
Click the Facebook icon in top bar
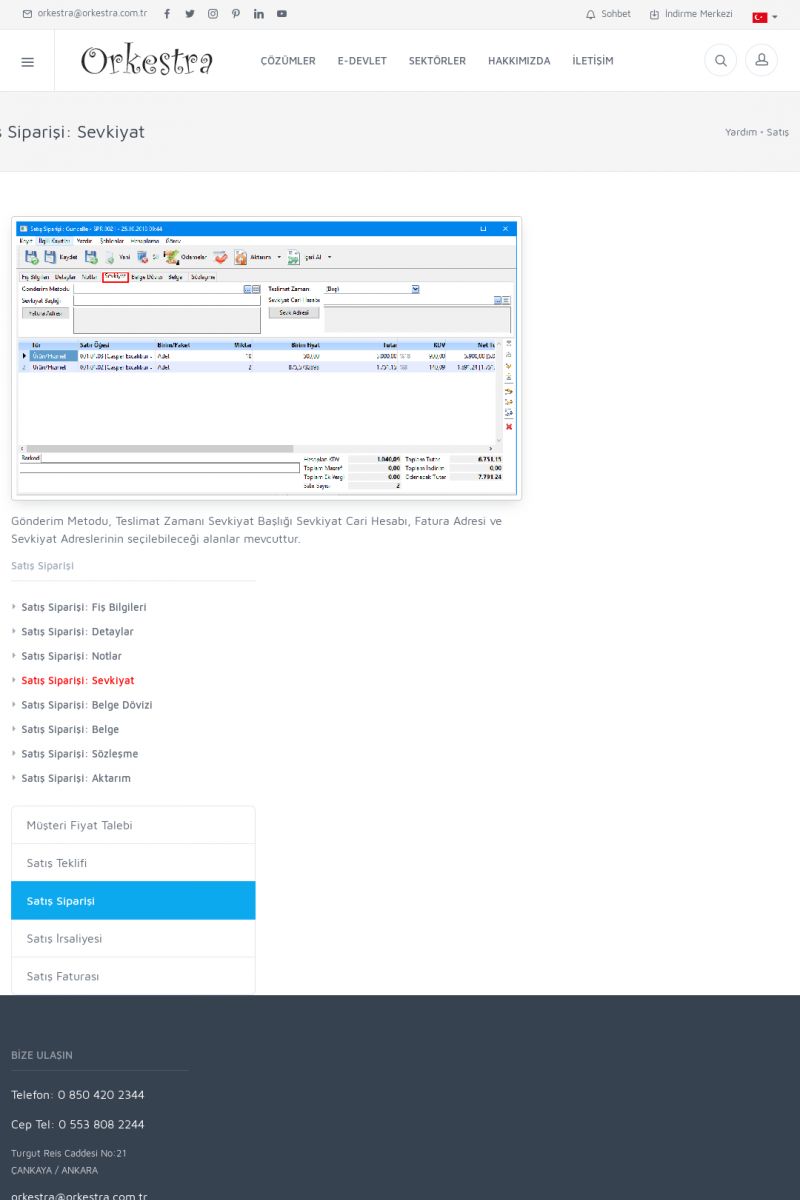pyautogui.click(x=167, y=14)
